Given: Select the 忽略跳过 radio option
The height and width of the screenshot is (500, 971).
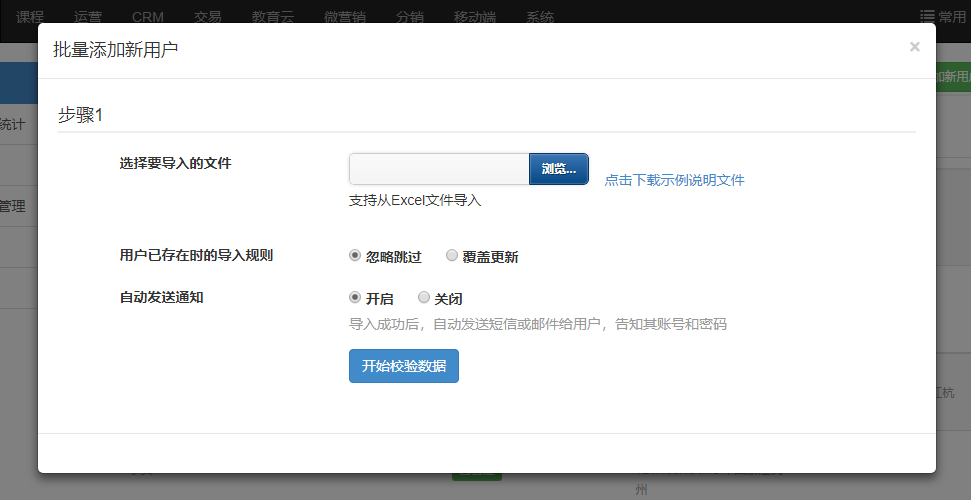Looking at the screenshot, I should (355, 256).
